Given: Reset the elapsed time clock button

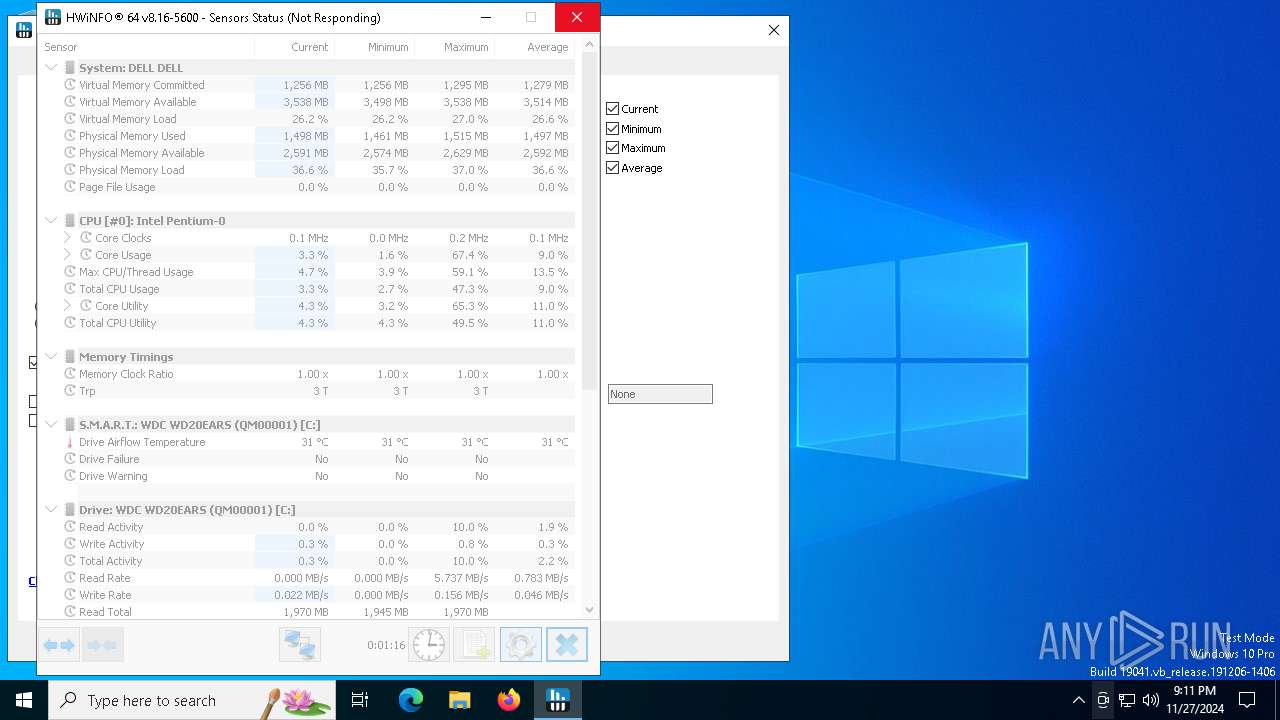Looking at the screenshot, I should coord(429,645).
